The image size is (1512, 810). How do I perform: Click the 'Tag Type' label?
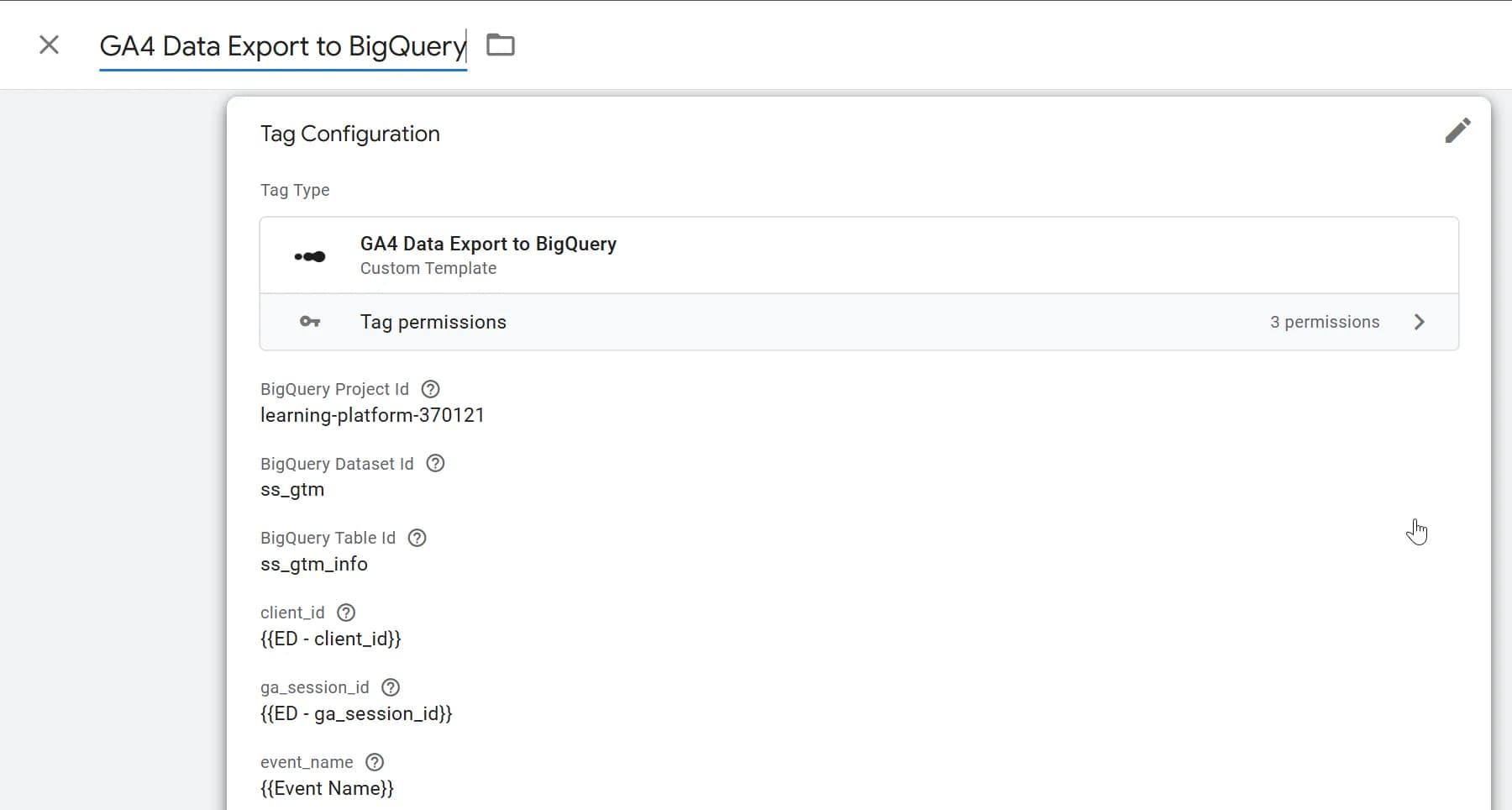295,190
